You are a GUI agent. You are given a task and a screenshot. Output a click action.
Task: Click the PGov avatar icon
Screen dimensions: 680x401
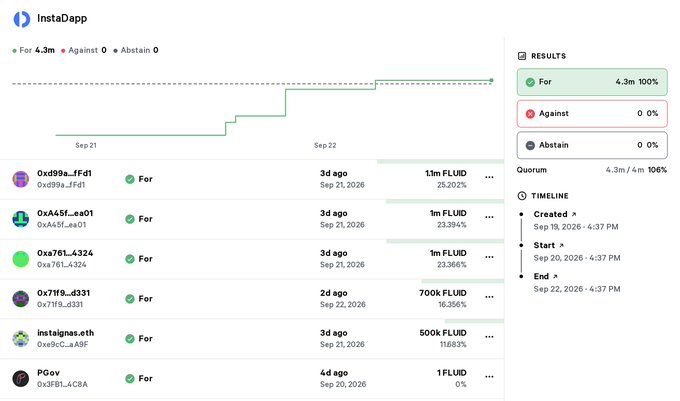pyautogui.click(x=20, y=378)
